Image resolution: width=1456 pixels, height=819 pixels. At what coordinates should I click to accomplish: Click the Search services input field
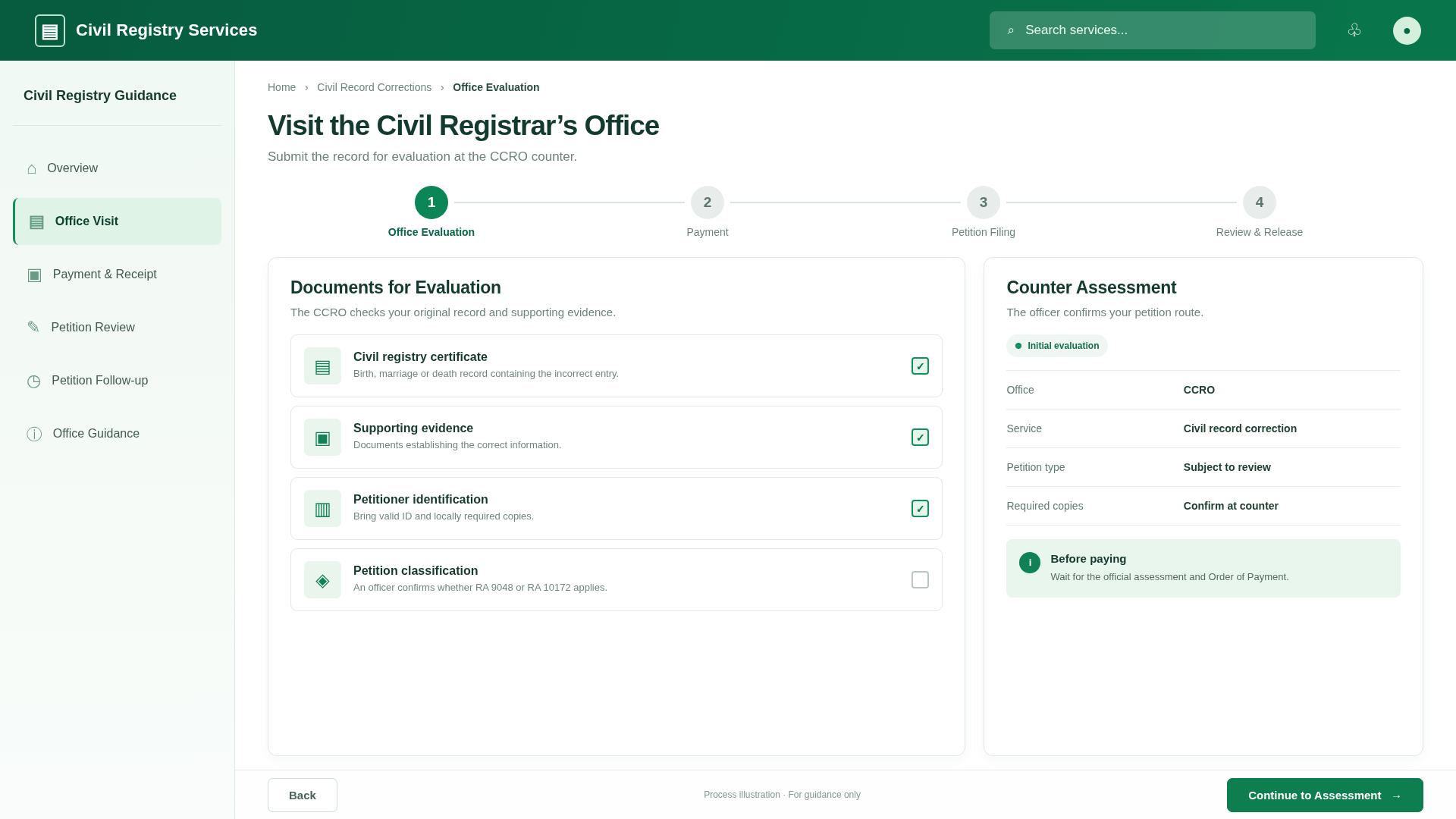coord(1152,30)
